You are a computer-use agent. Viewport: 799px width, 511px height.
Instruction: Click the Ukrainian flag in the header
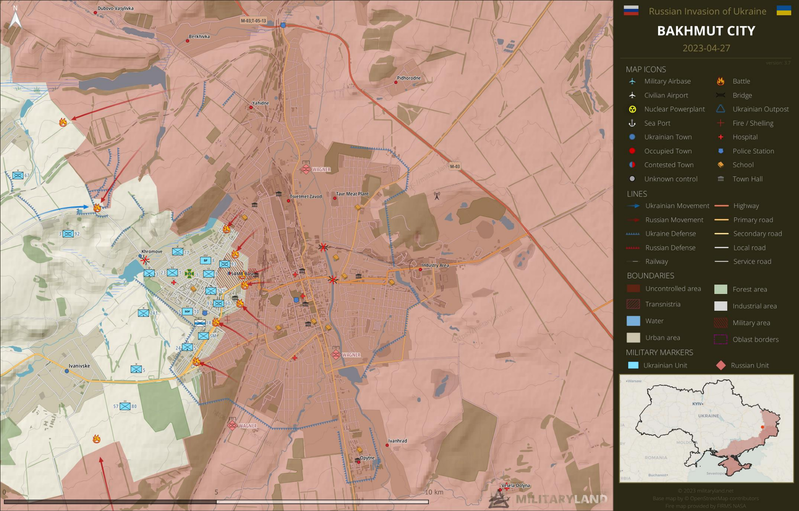point(783,11)
